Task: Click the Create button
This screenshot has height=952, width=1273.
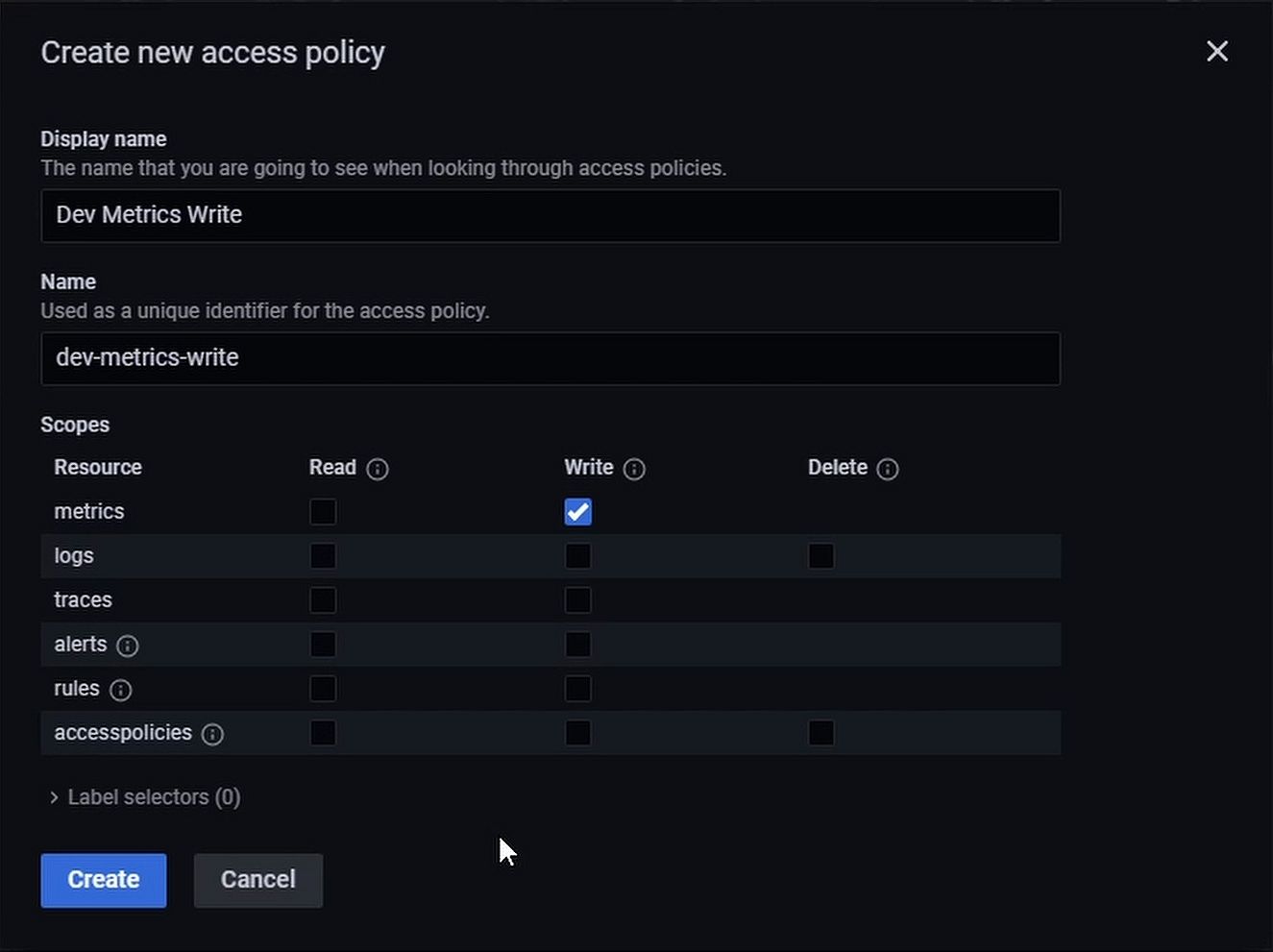Action: click(x=103, y=880)
